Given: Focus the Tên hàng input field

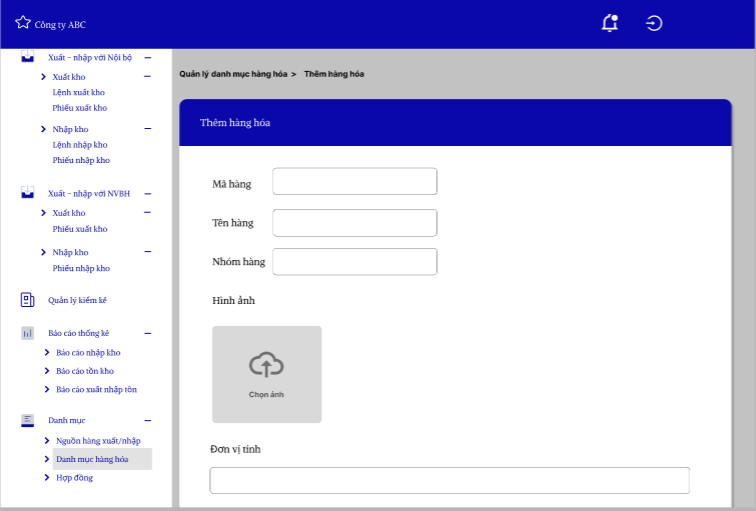Looking at the screenshot, I should point(355,223).
